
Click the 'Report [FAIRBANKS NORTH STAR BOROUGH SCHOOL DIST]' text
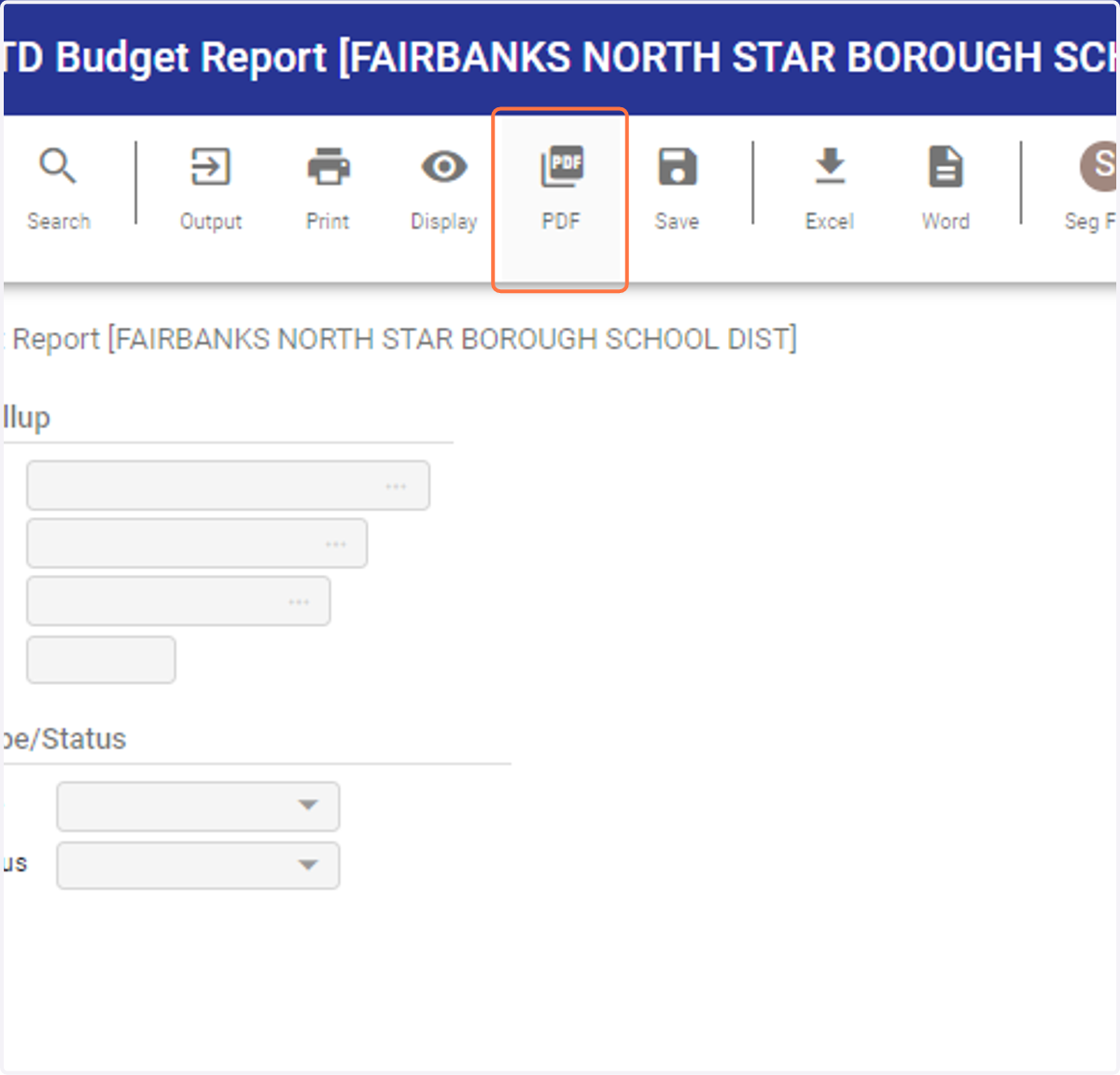pos(404,339)
